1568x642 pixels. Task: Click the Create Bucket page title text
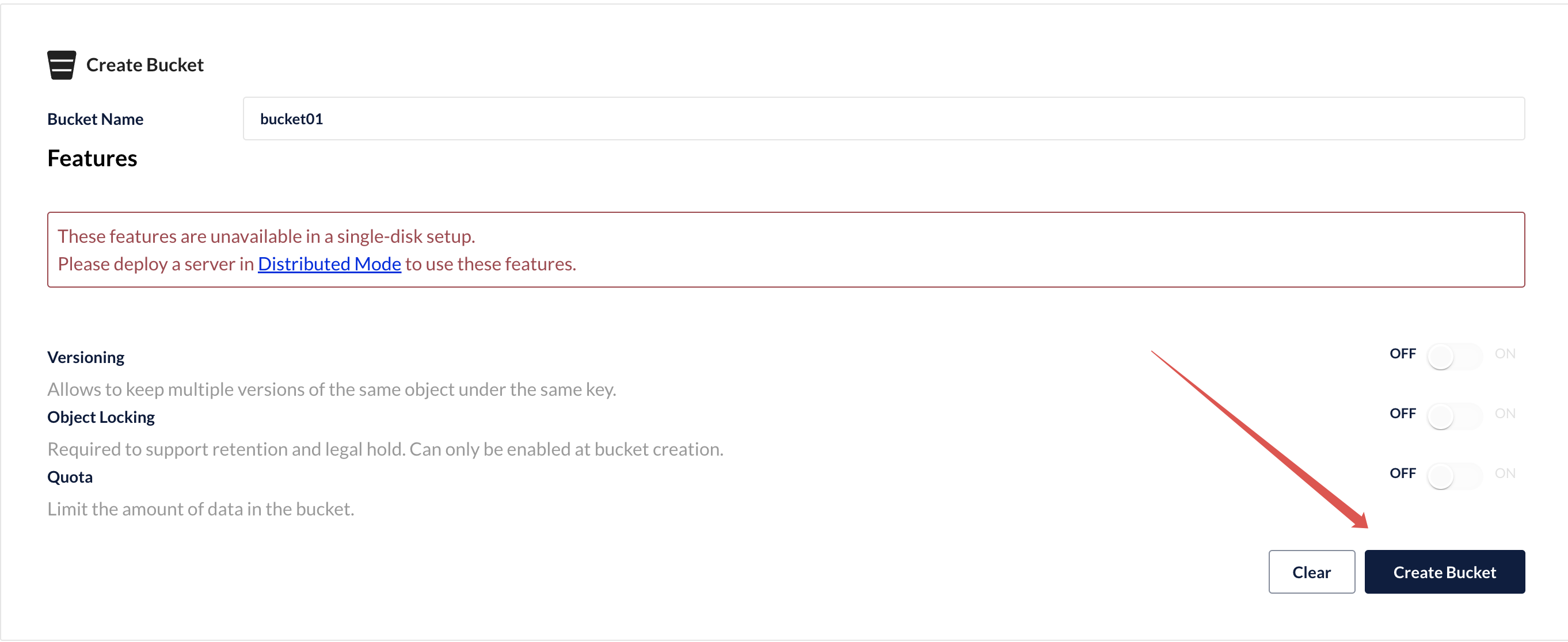[145, 65]
